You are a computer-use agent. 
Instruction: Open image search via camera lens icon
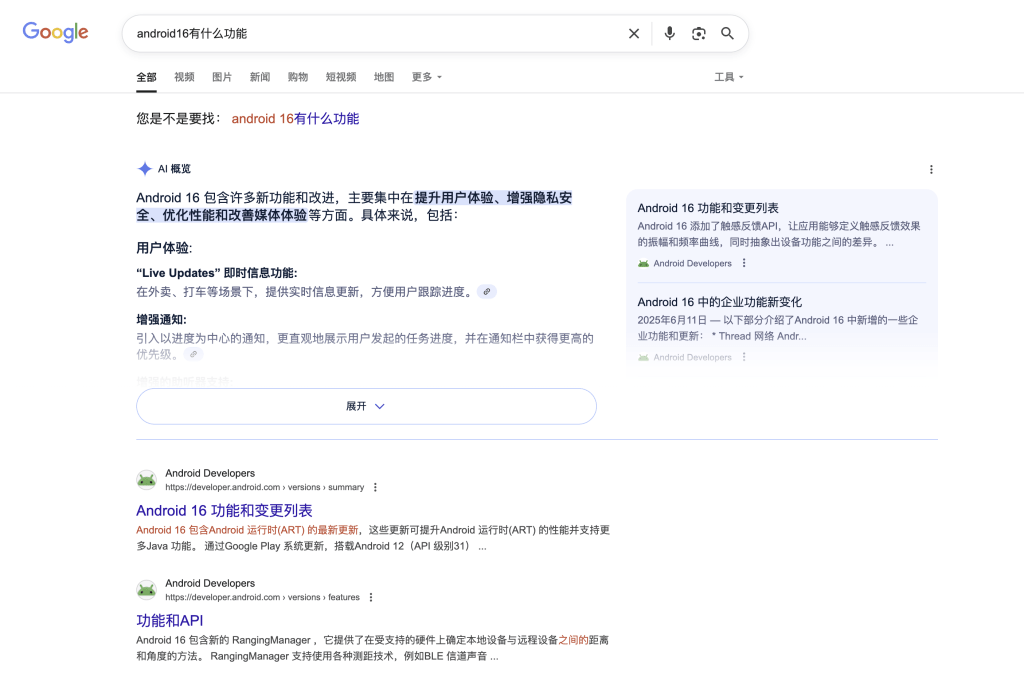[699, 33]
